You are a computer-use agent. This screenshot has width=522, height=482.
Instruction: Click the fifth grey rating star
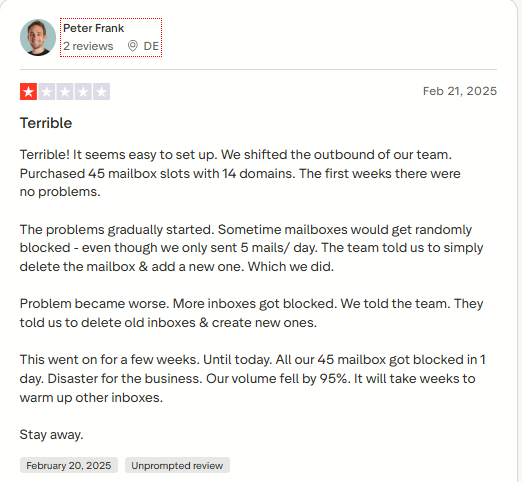pyautogui.click(x=101, y=92)
